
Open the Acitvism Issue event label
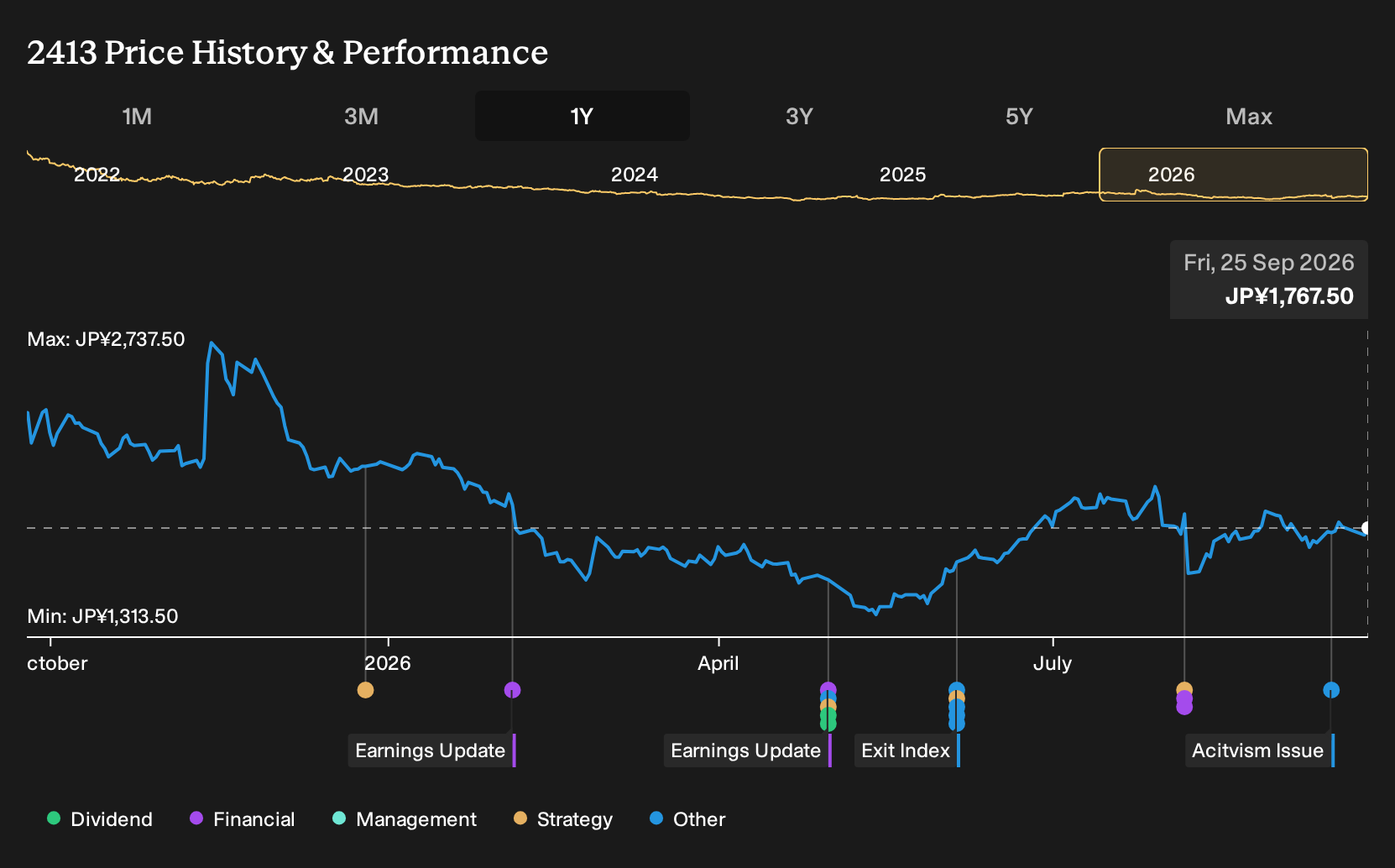coord(1260,750)
